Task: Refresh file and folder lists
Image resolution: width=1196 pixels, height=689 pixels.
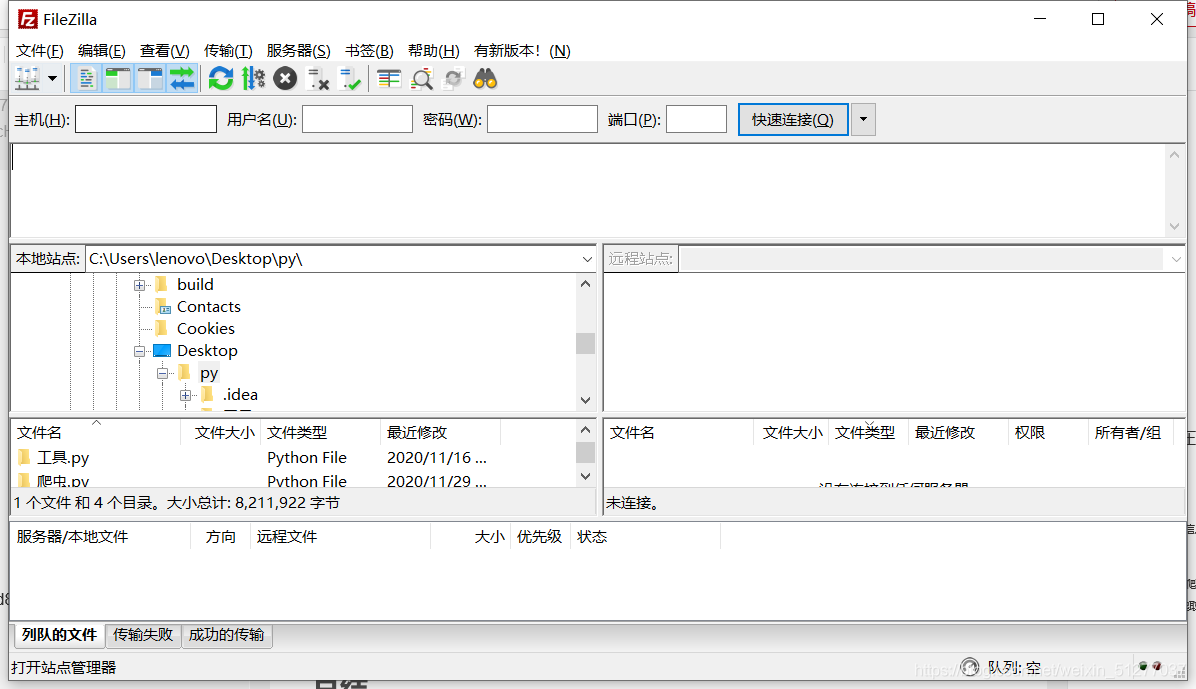Action: pos(221,79)
